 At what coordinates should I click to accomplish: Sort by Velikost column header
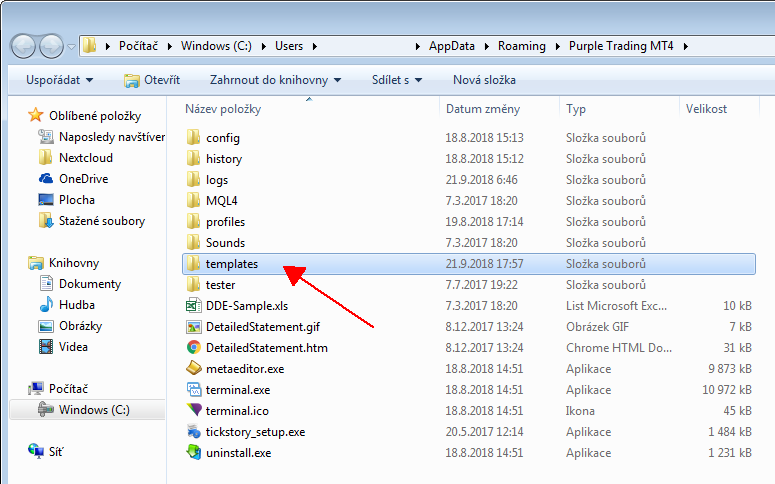(706, 109)
